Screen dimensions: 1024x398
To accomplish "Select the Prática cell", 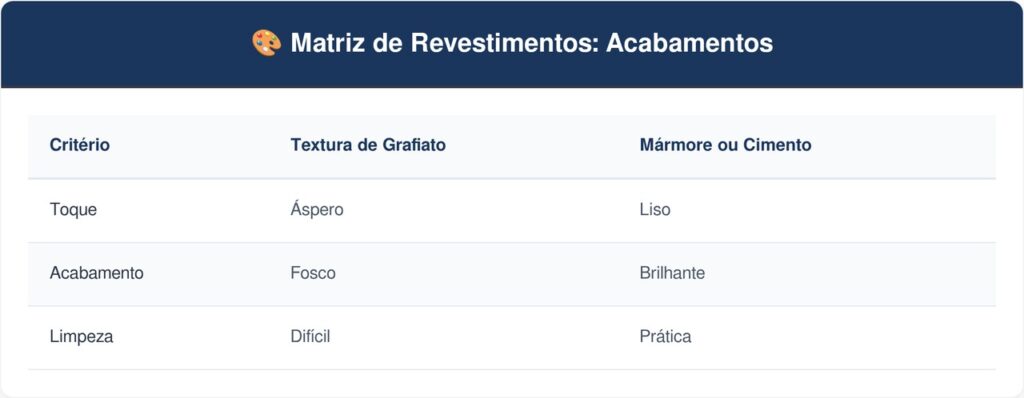I will (x=665, y=337).
